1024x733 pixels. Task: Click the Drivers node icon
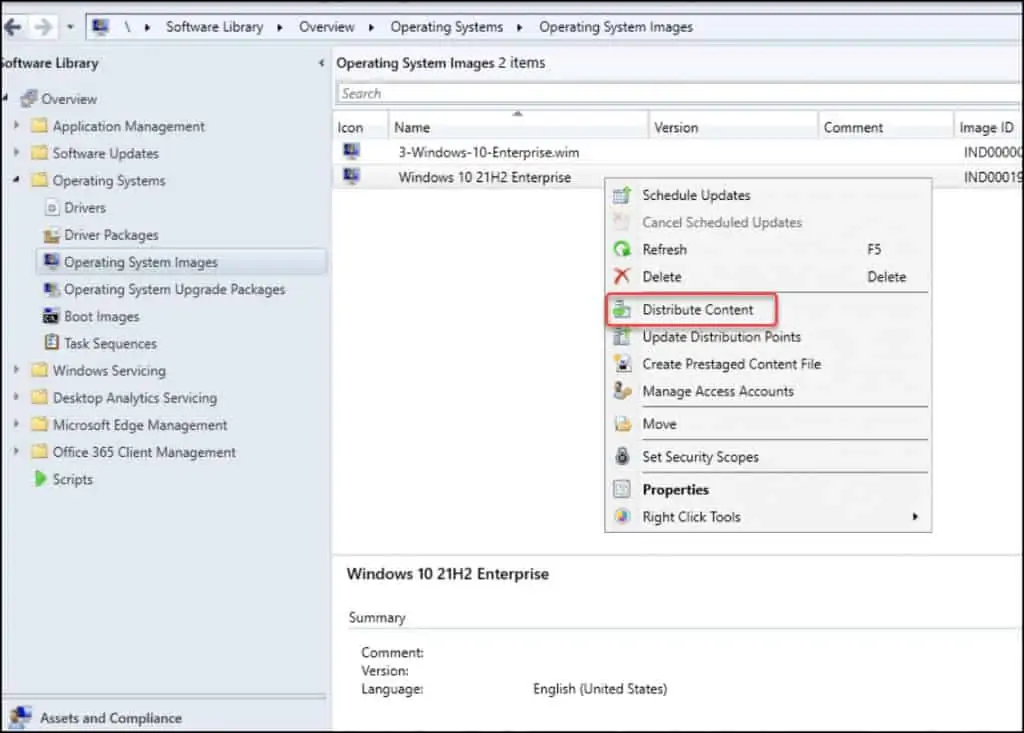click(52, 208)
